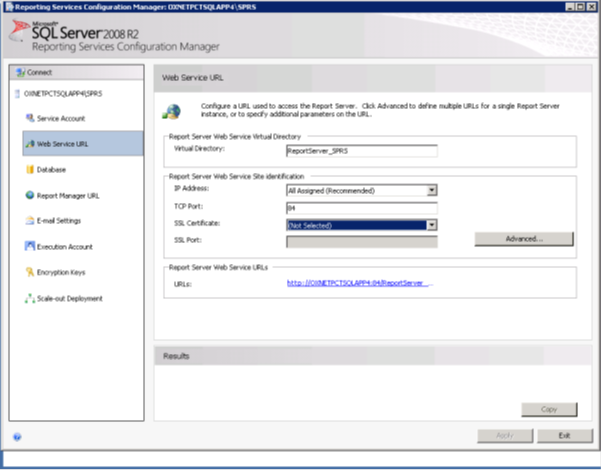Viewport: 602px width, 470px height.
Task: Click Report Server Web Service URLs group title
Action: [218, 267]
